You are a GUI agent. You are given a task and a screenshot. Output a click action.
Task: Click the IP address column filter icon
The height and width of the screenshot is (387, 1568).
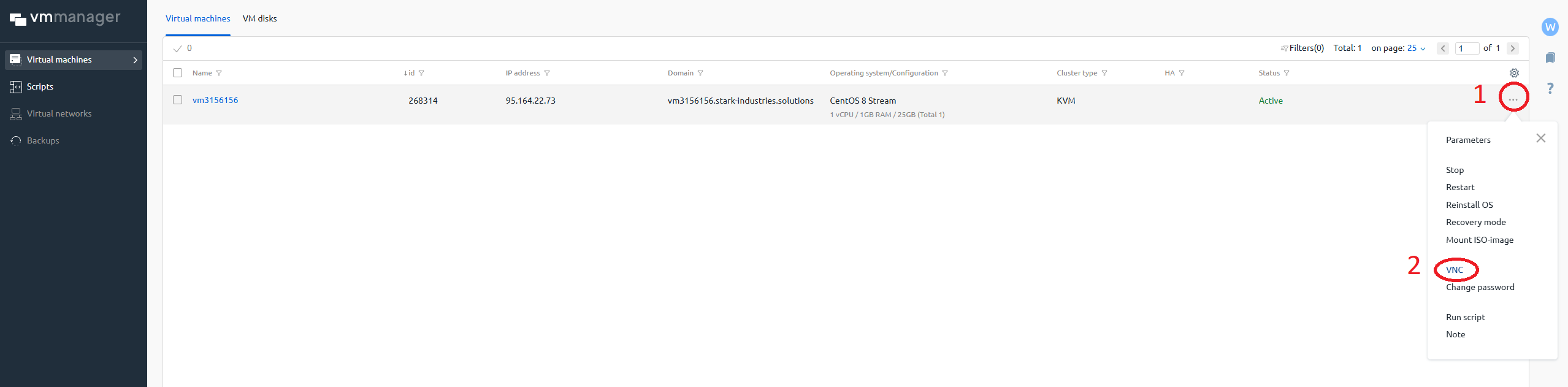547,73
